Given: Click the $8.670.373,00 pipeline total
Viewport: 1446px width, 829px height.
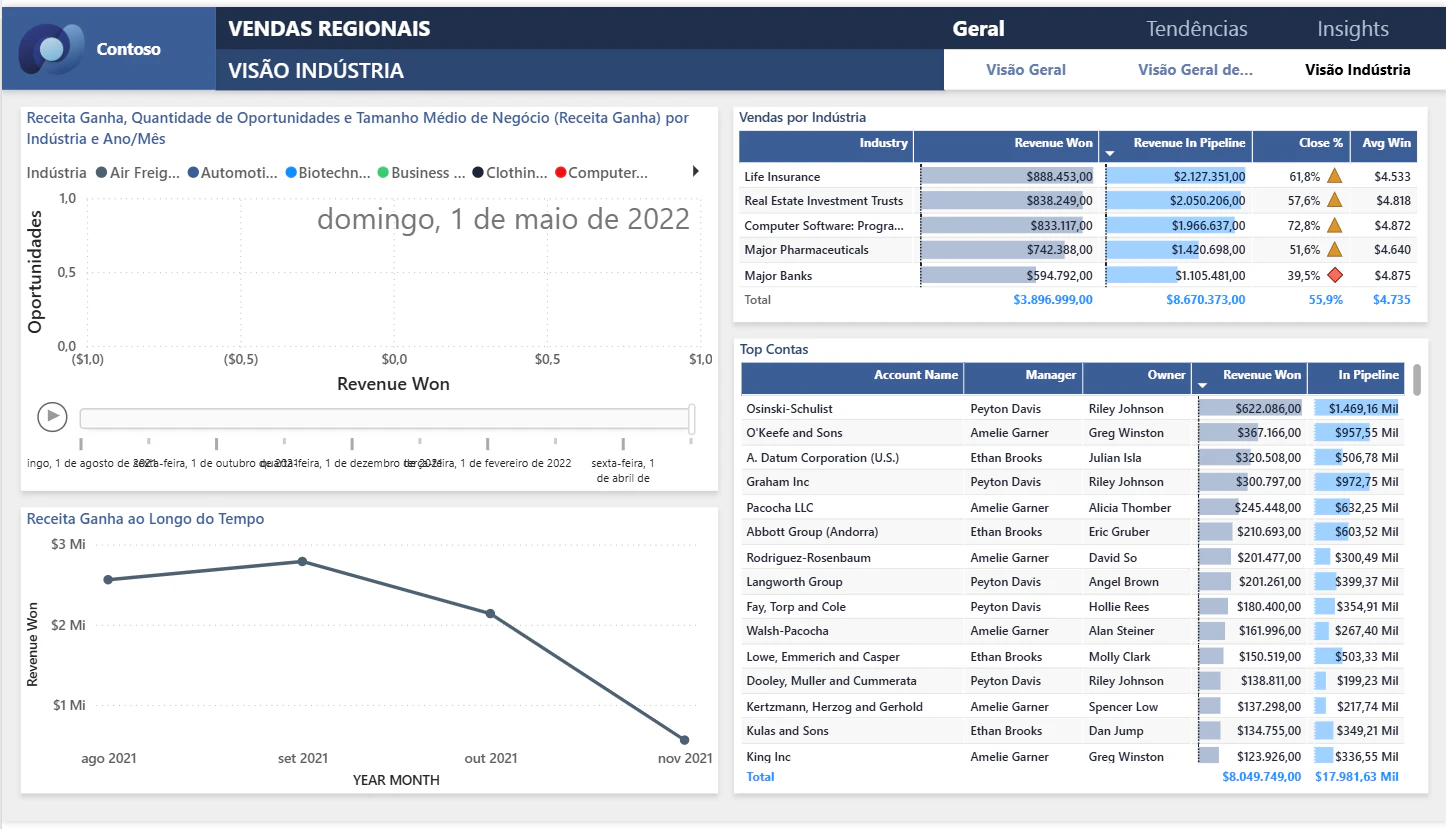Looking at the screenshot, I should 1206,299.
